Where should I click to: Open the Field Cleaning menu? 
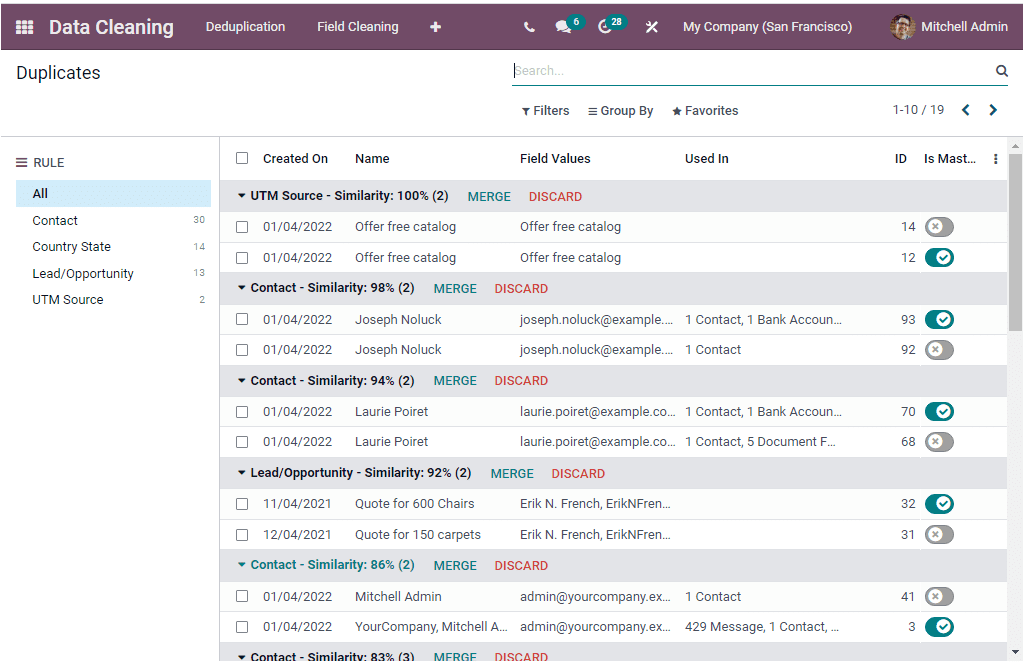pos(357,27)
